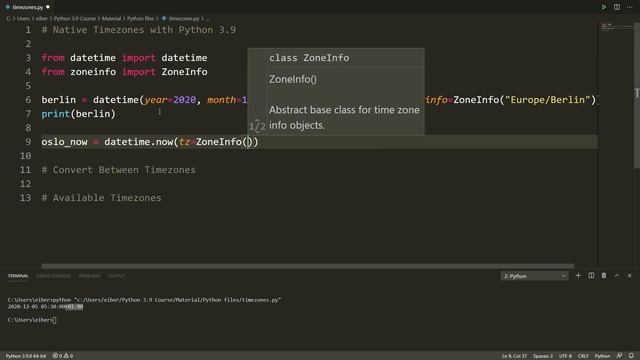The image size is (640, 360).
Task: Click 'class ZoneInfo' in signature popup
Action: point(309,58)
